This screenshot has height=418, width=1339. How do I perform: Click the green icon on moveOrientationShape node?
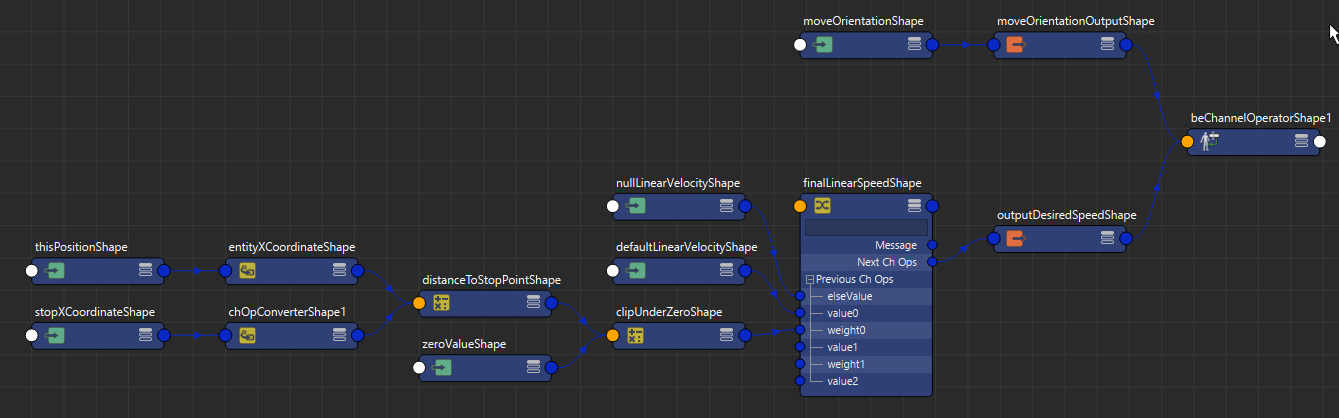click(823, 45)
